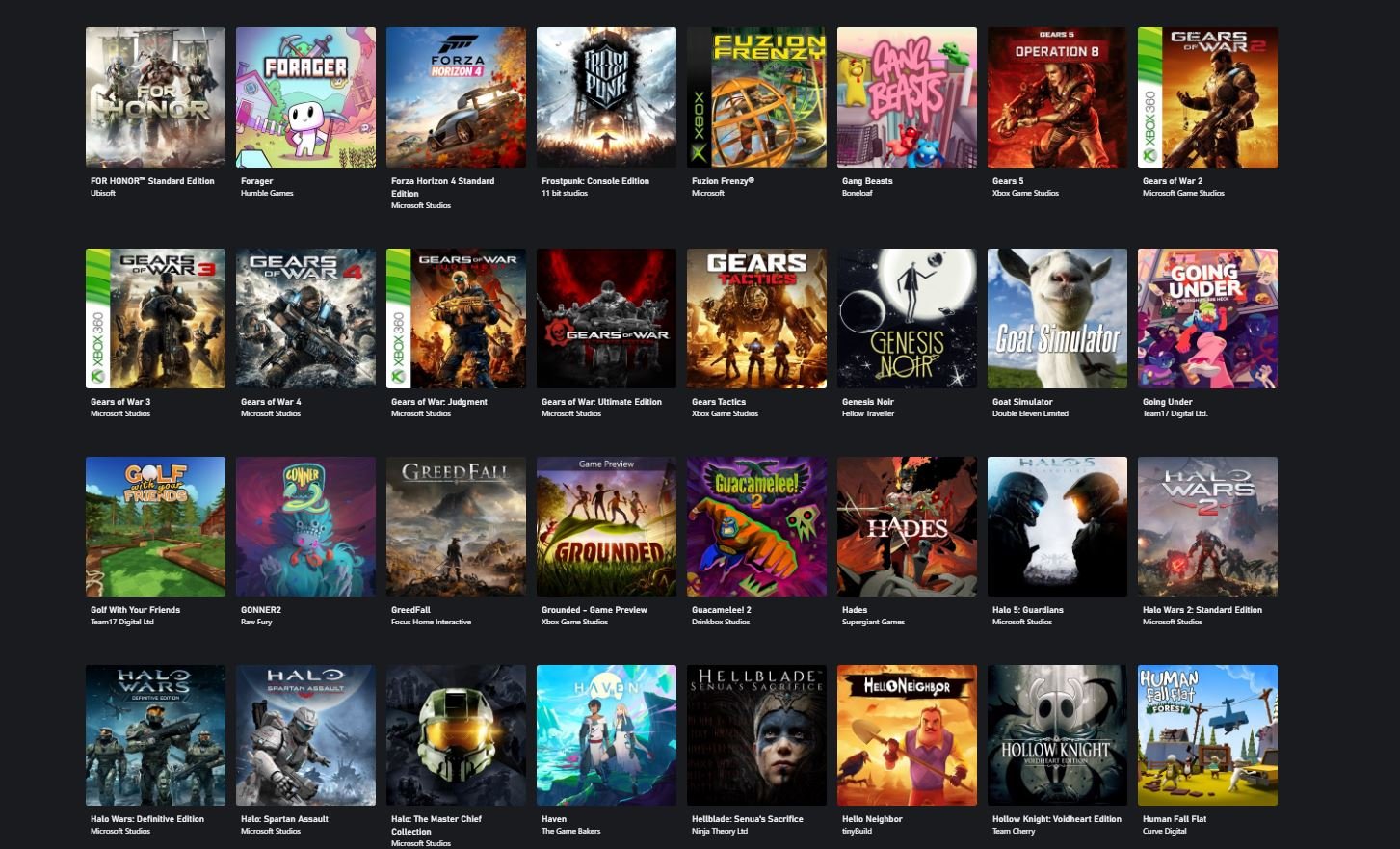
Task: Open the Genesis Noir game cover
Action: pos(907,319)
